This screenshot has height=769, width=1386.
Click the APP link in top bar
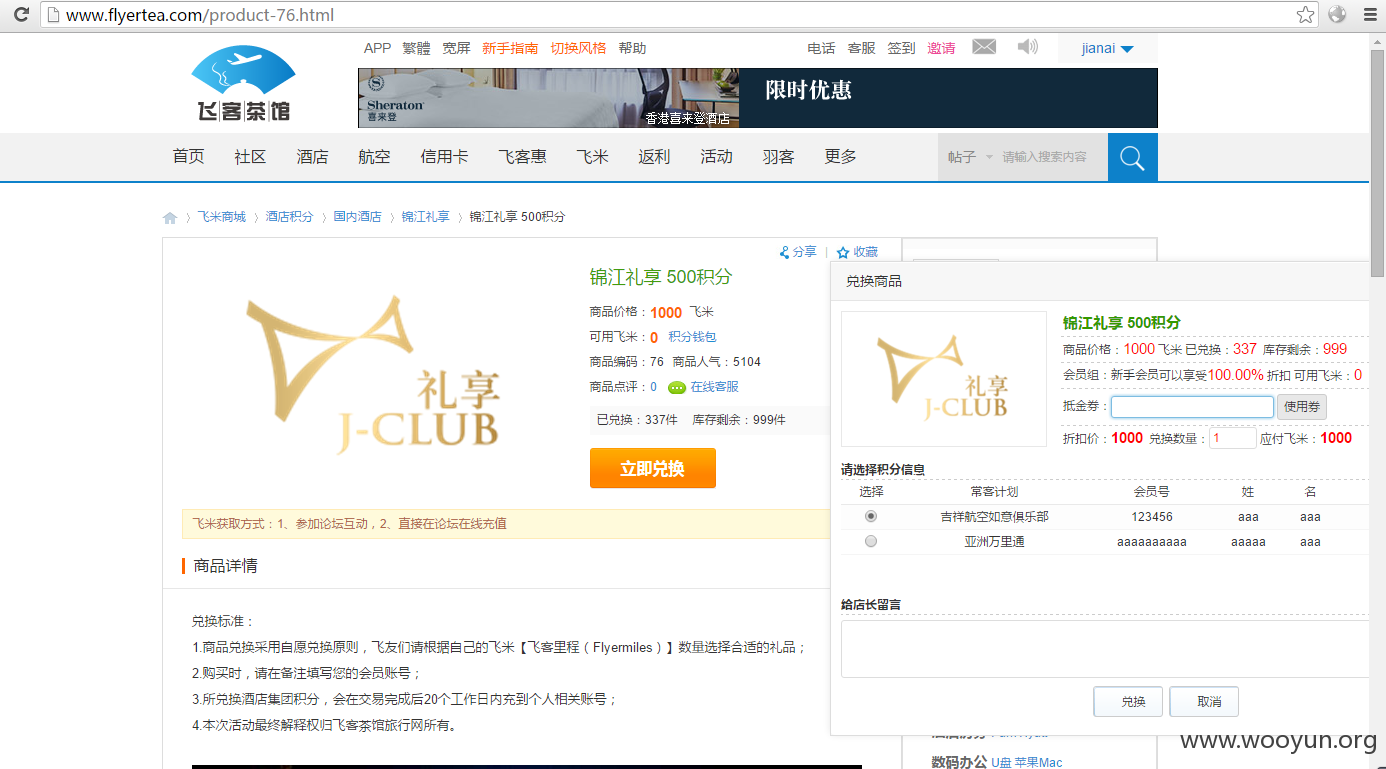[377, 48]
